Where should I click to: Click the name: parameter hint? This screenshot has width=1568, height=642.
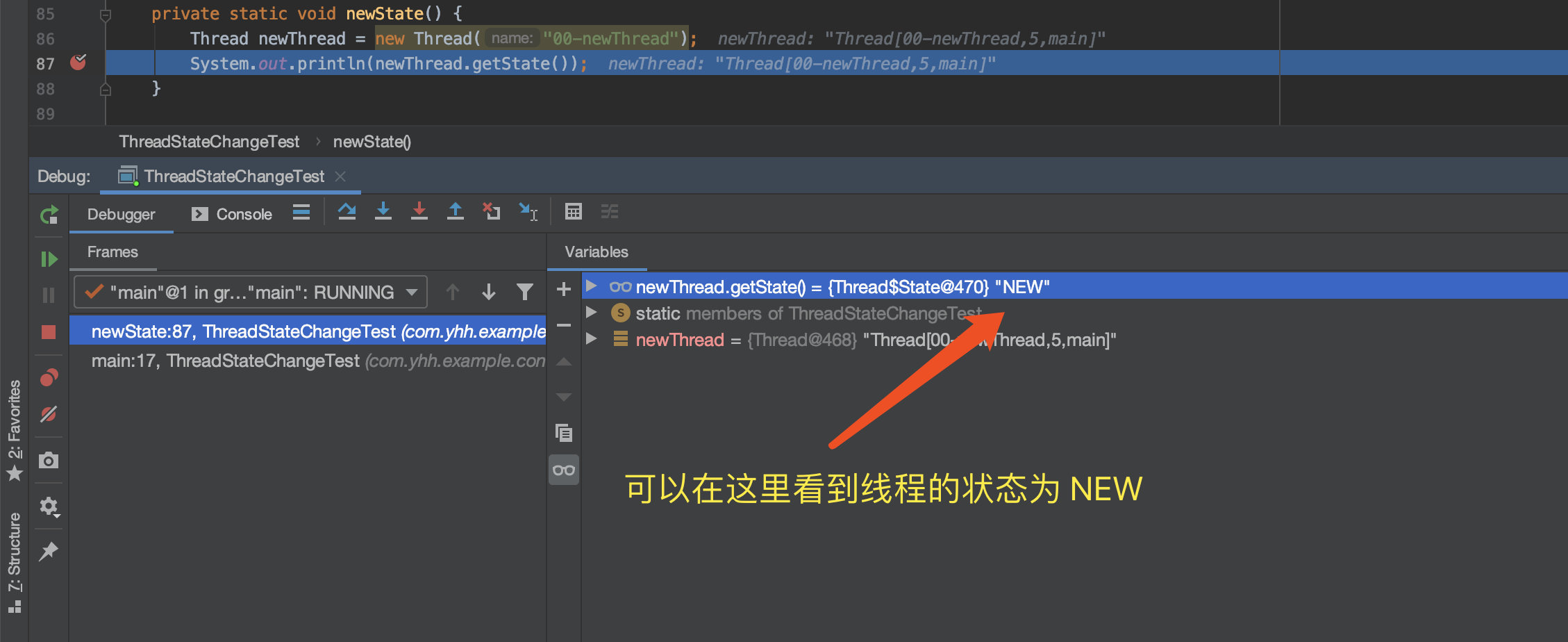click(x=512, y=38)
